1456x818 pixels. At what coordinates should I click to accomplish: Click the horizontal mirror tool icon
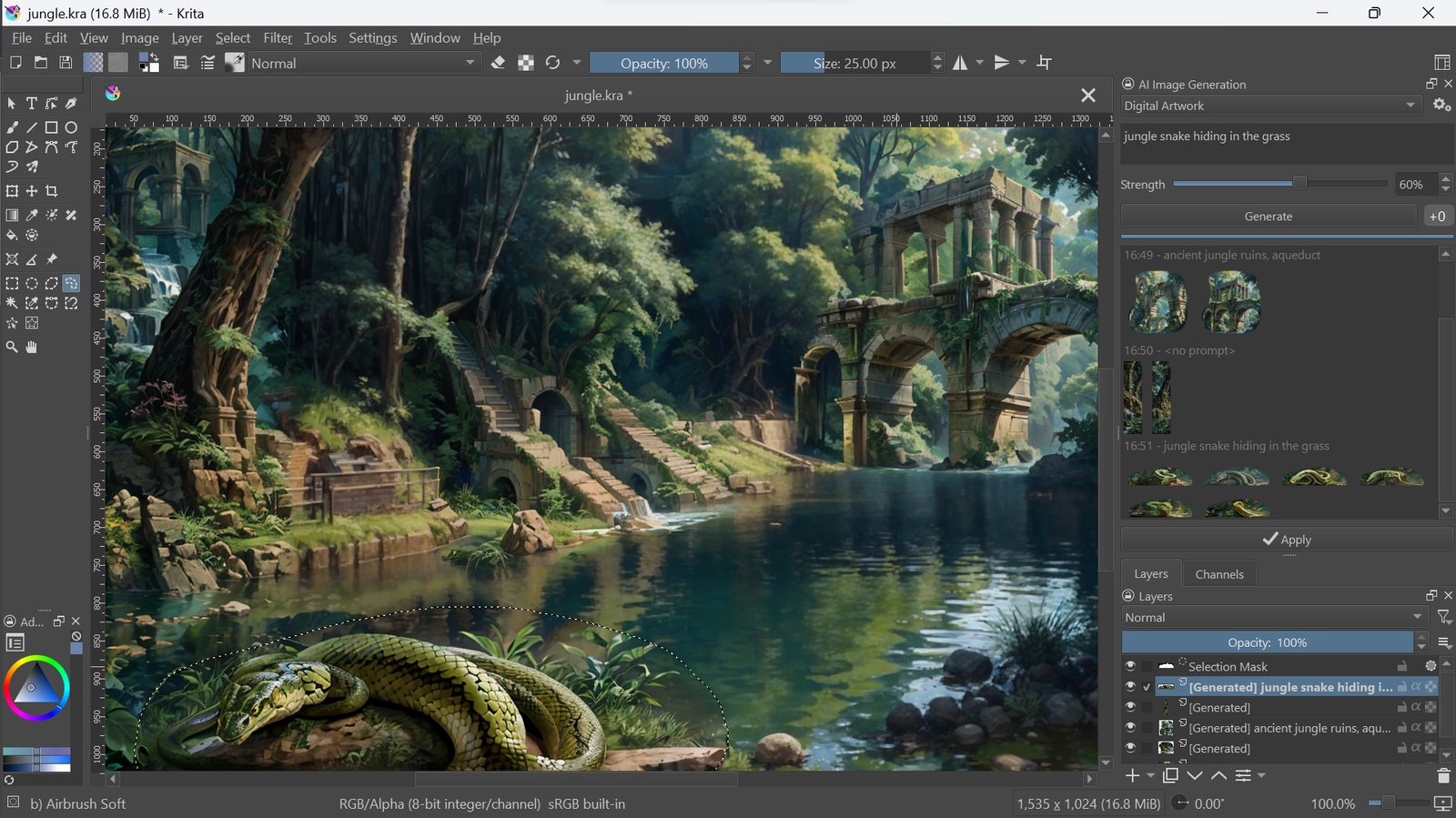[x=960, y=63]
